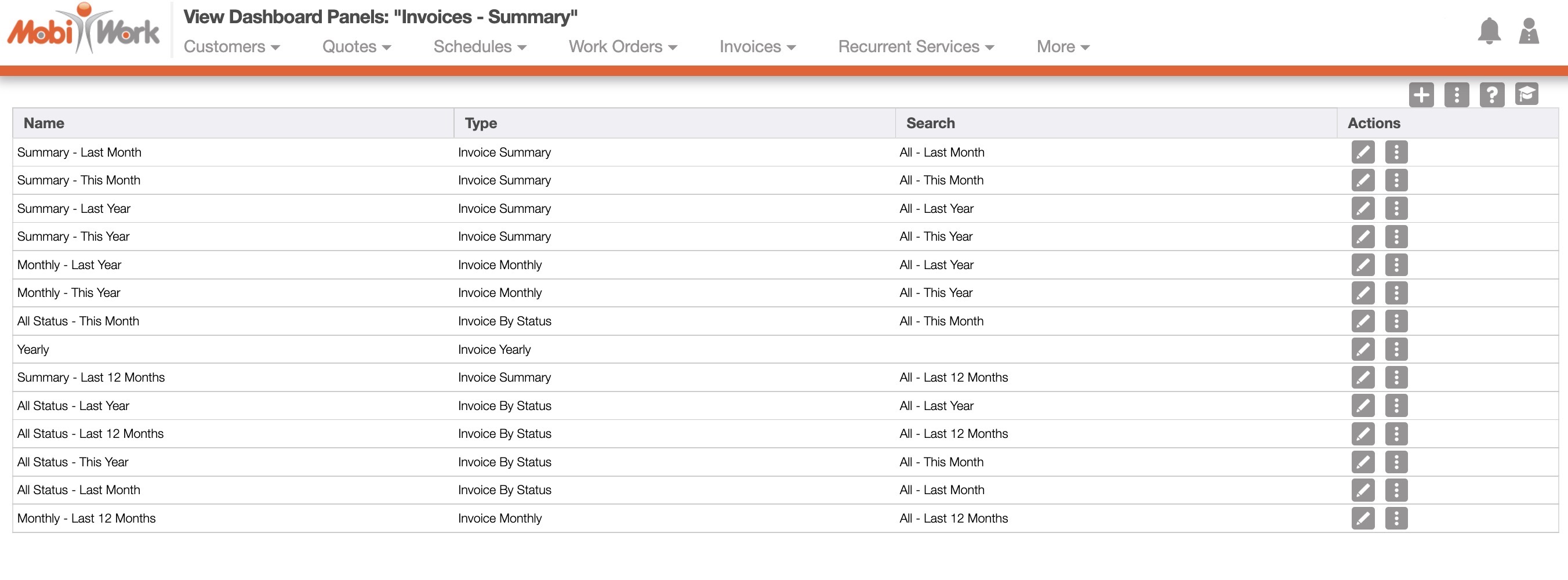The height and width of the screenshot is (580, 1568).
Task: Expand the More dropdown menu
Action: tap(1062, 47)
